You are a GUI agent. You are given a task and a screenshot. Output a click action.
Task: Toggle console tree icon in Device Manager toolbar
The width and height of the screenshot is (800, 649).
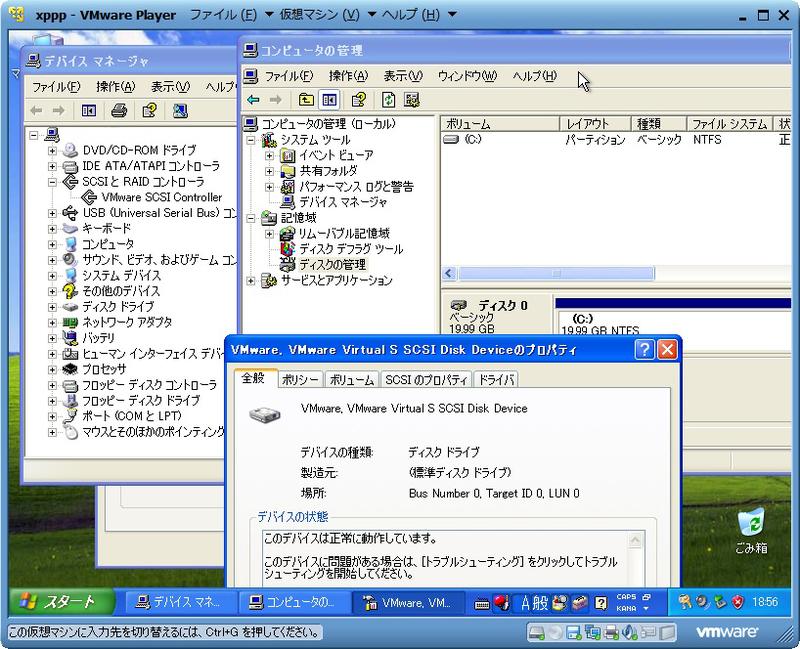click(x=89, y=110)
